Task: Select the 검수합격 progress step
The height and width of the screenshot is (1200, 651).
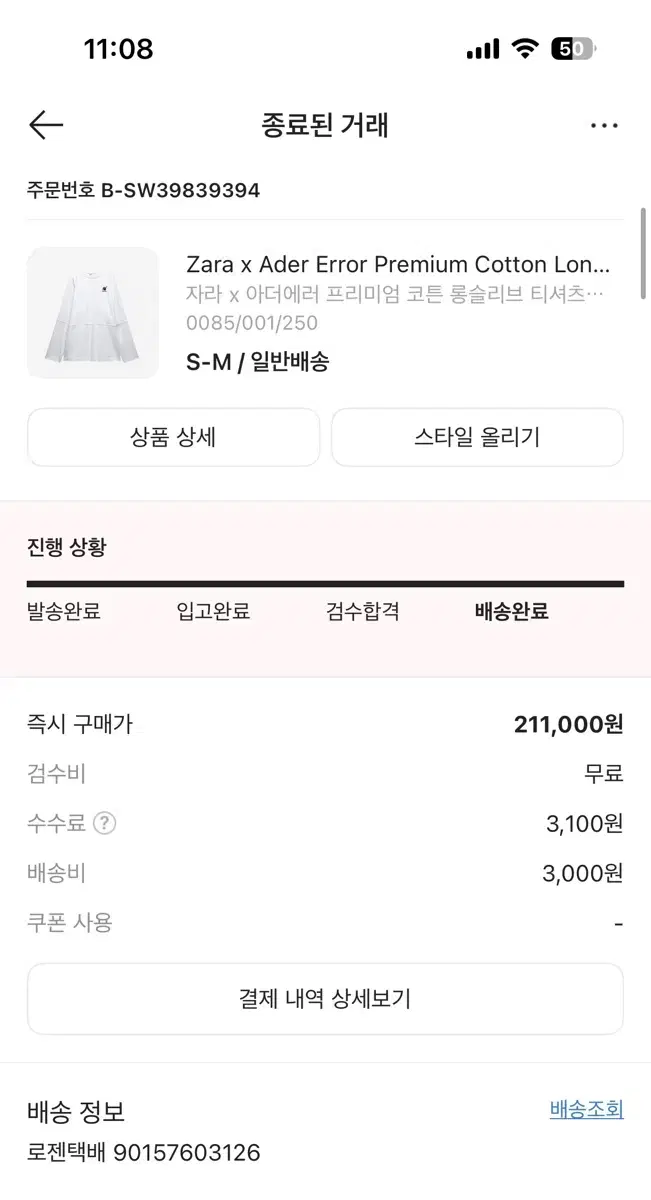Action: click(363, 612)
